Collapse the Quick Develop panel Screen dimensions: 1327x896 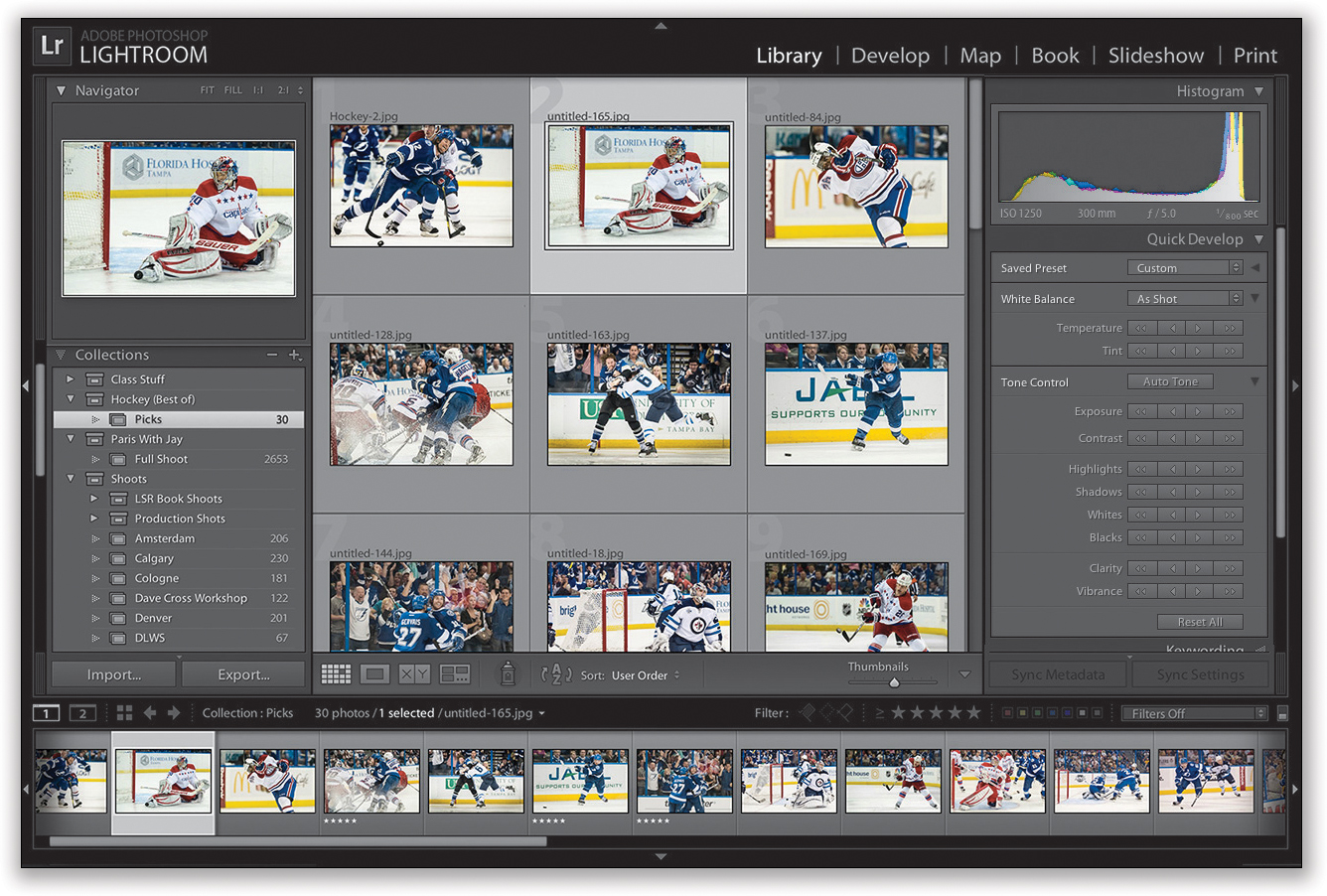pyautogui.click(x=1259, y=239)
